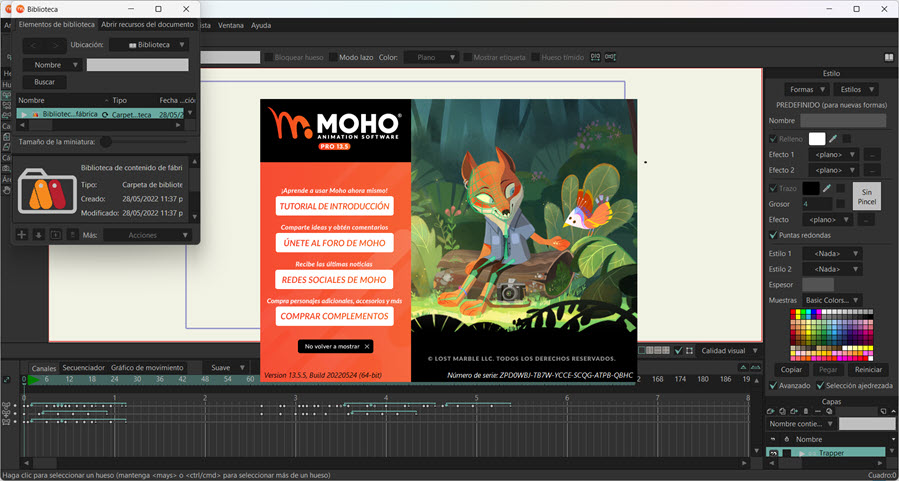
Task: Open the Color Plano dropdown
Action: click(x=431, y=57)
